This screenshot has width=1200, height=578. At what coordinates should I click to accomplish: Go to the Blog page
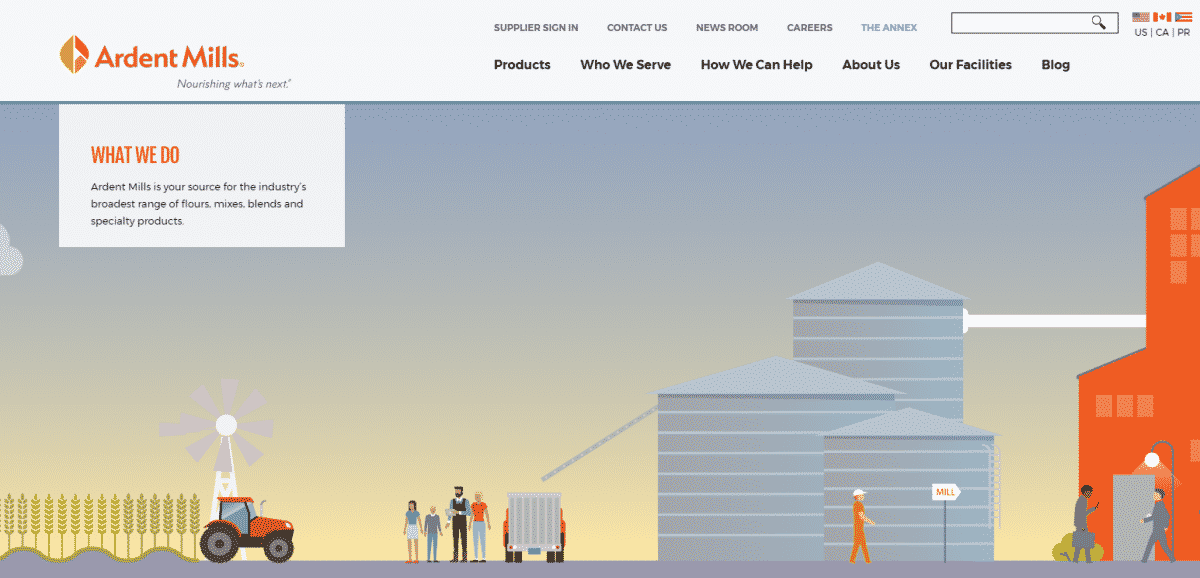coord(1055,65)
